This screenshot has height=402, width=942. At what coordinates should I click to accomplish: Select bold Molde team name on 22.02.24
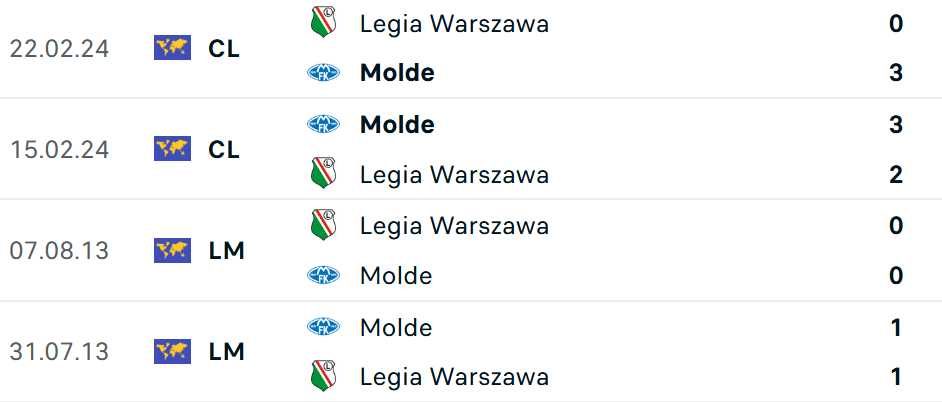pyautogui.click(x=397, y=73)
